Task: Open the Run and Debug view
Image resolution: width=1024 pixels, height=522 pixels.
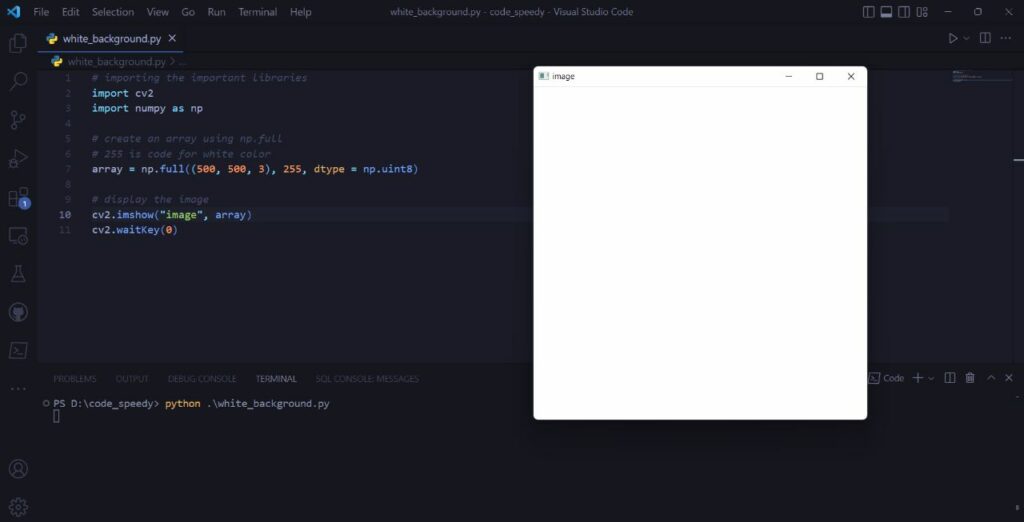Action: tap(18, 159)
